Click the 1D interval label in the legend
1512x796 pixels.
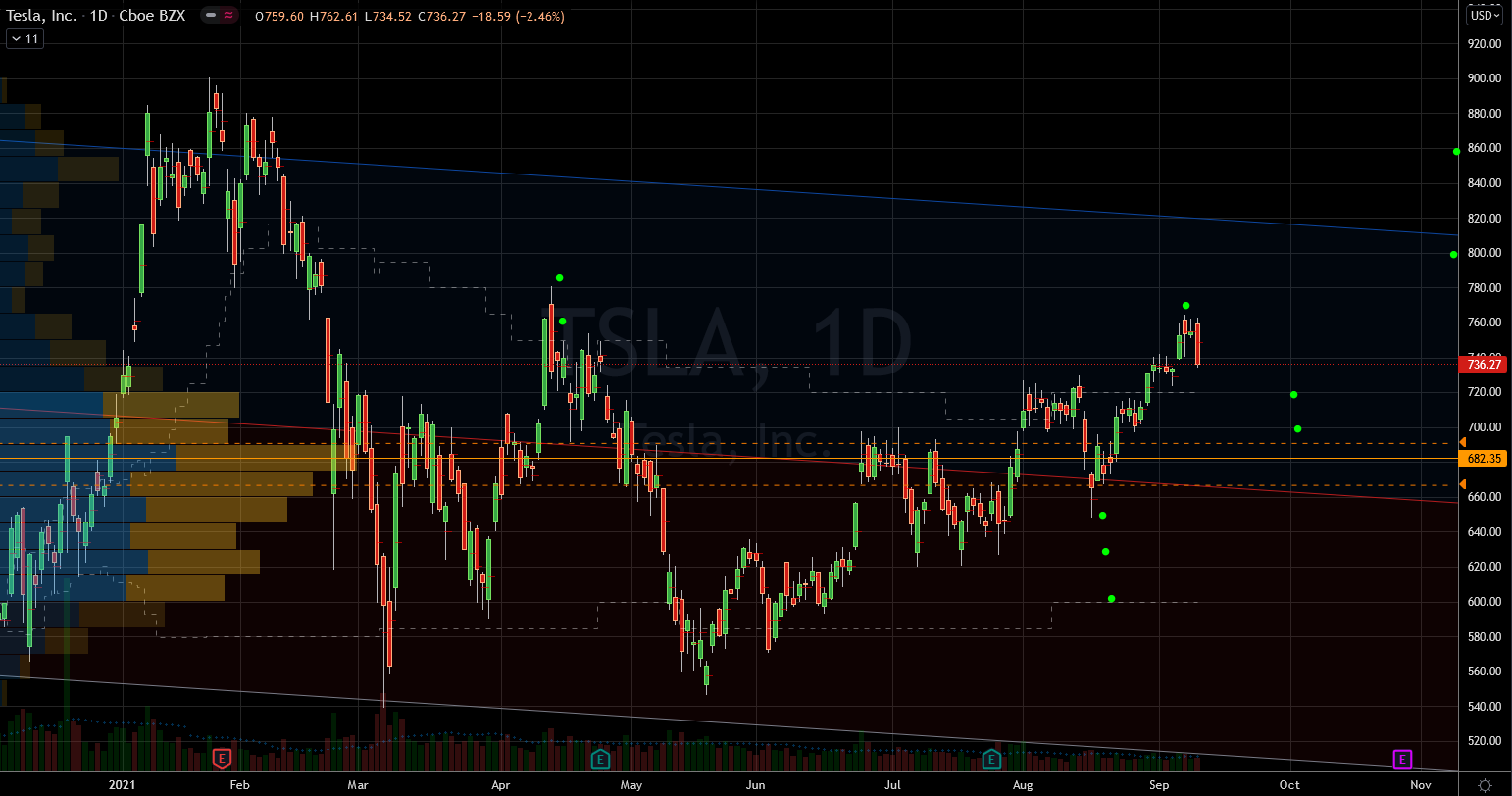pos(99,17)
